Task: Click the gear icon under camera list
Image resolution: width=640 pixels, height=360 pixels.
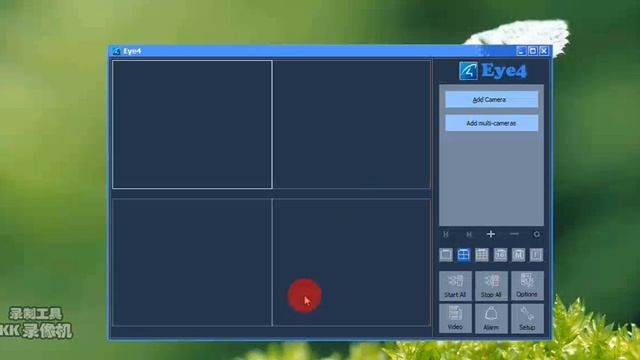Action: coord(536,234)
